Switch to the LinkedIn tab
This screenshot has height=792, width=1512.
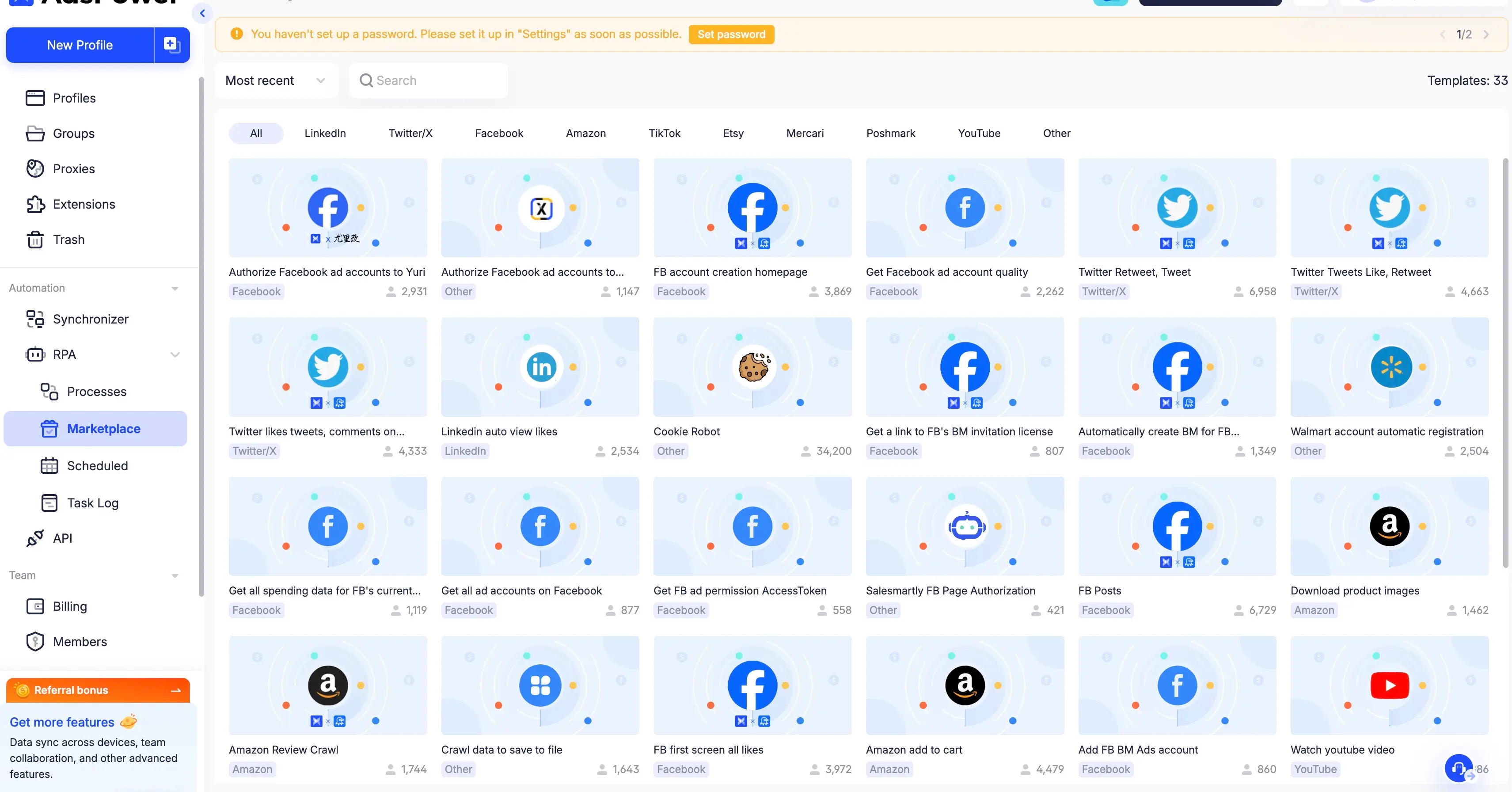click(325, 133)
